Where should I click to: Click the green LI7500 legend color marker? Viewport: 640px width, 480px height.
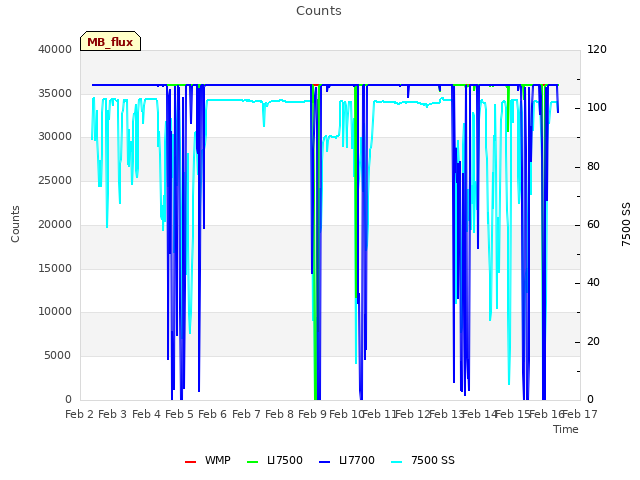[253, 462]
